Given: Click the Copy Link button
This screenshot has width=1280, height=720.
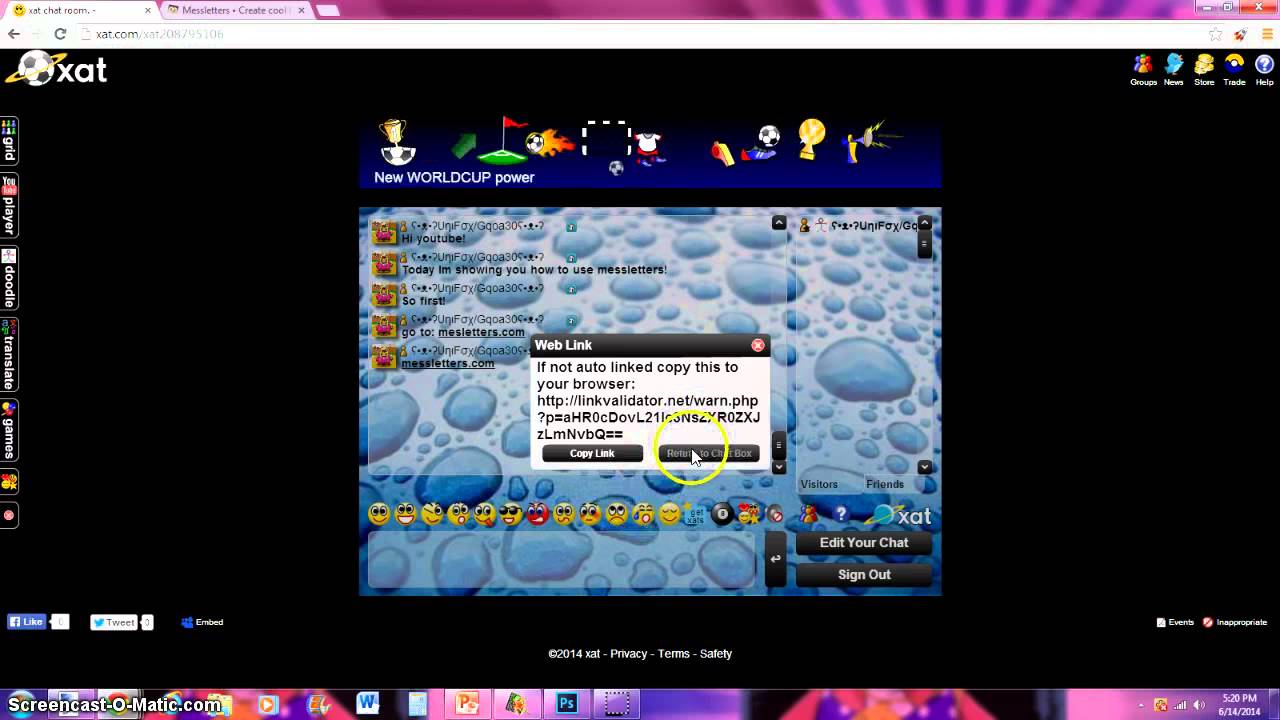Looking at the screenshot, I should 592,453.
